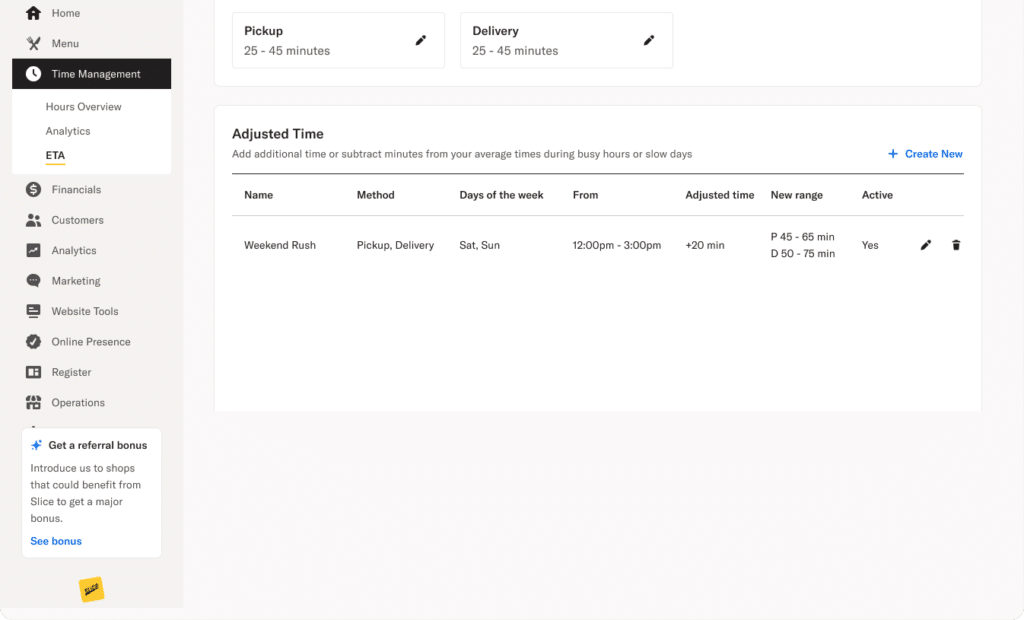Click the Website Tools icon
1024x620 pixels.
[33, 311]
